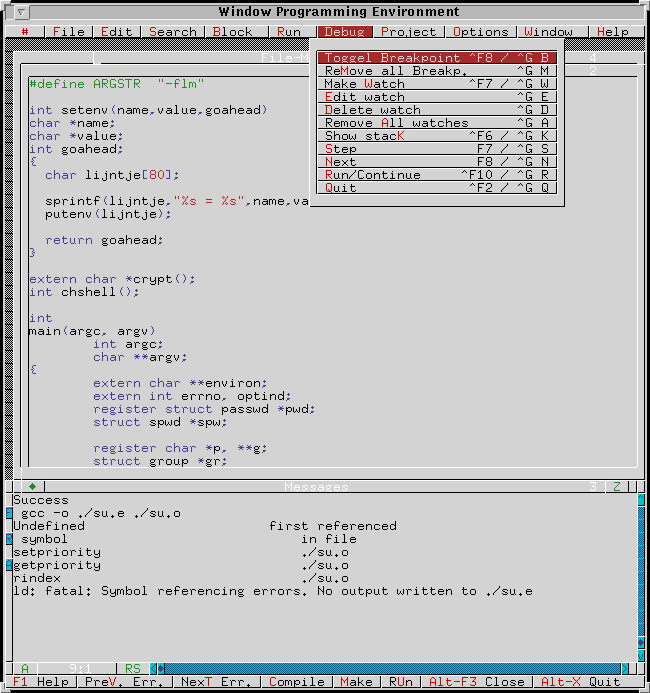This screenshot has height=693, width=650.
Task: Select Run/Continue in the Debug menu
Action: click(x=437, y=175)
